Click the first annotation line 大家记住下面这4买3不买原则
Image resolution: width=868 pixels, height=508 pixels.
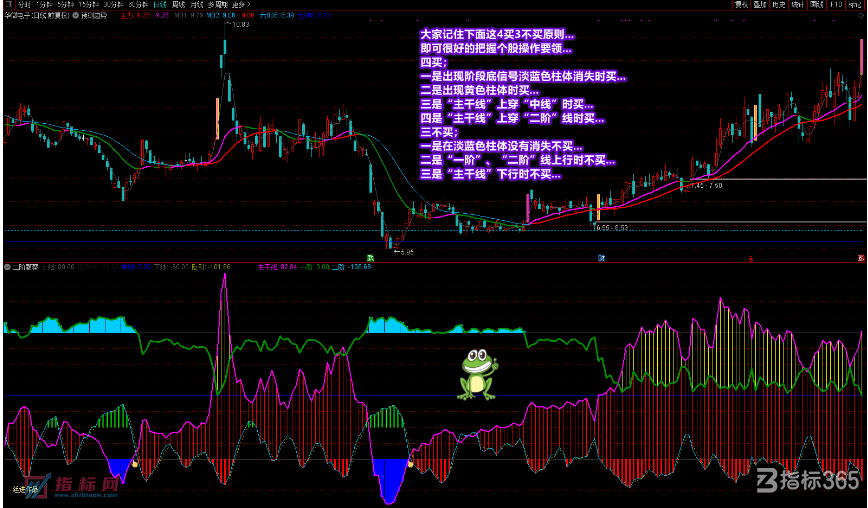[497, 35]
